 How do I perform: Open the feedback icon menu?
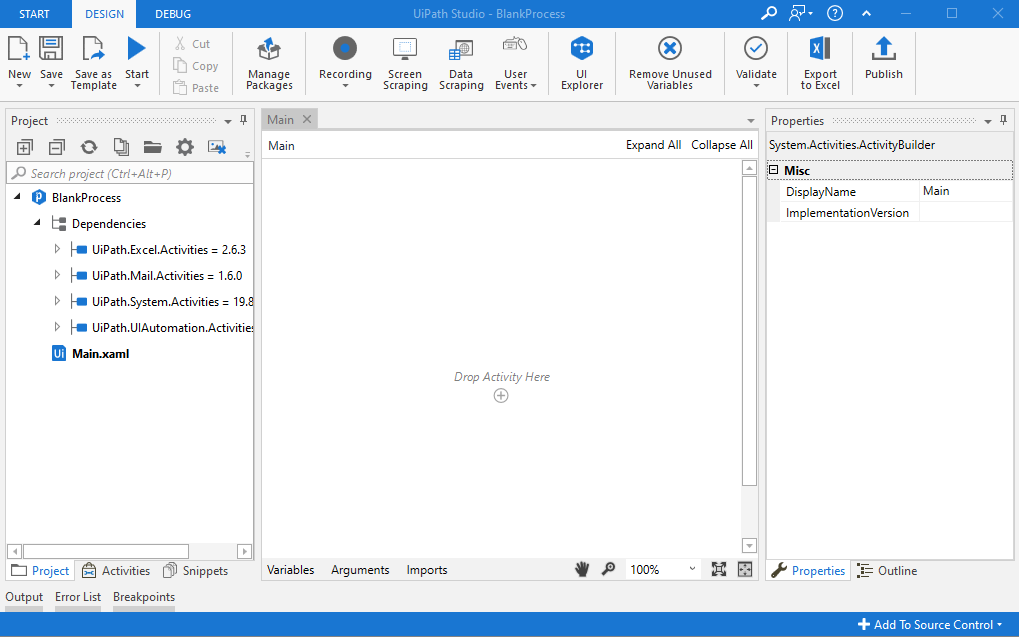801,13
